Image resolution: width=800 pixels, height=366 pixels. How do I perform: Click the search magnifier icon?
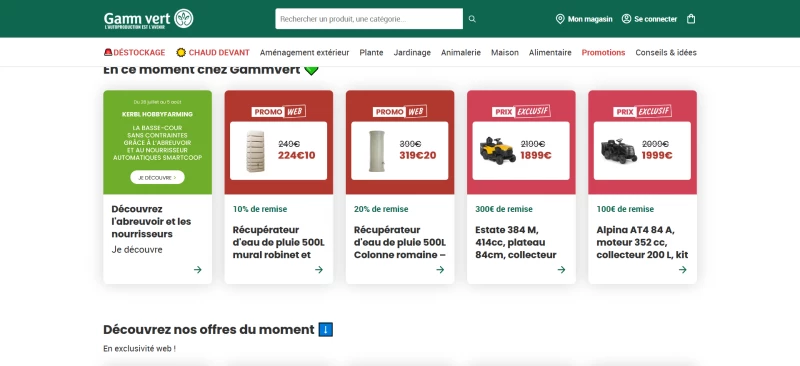472,19
